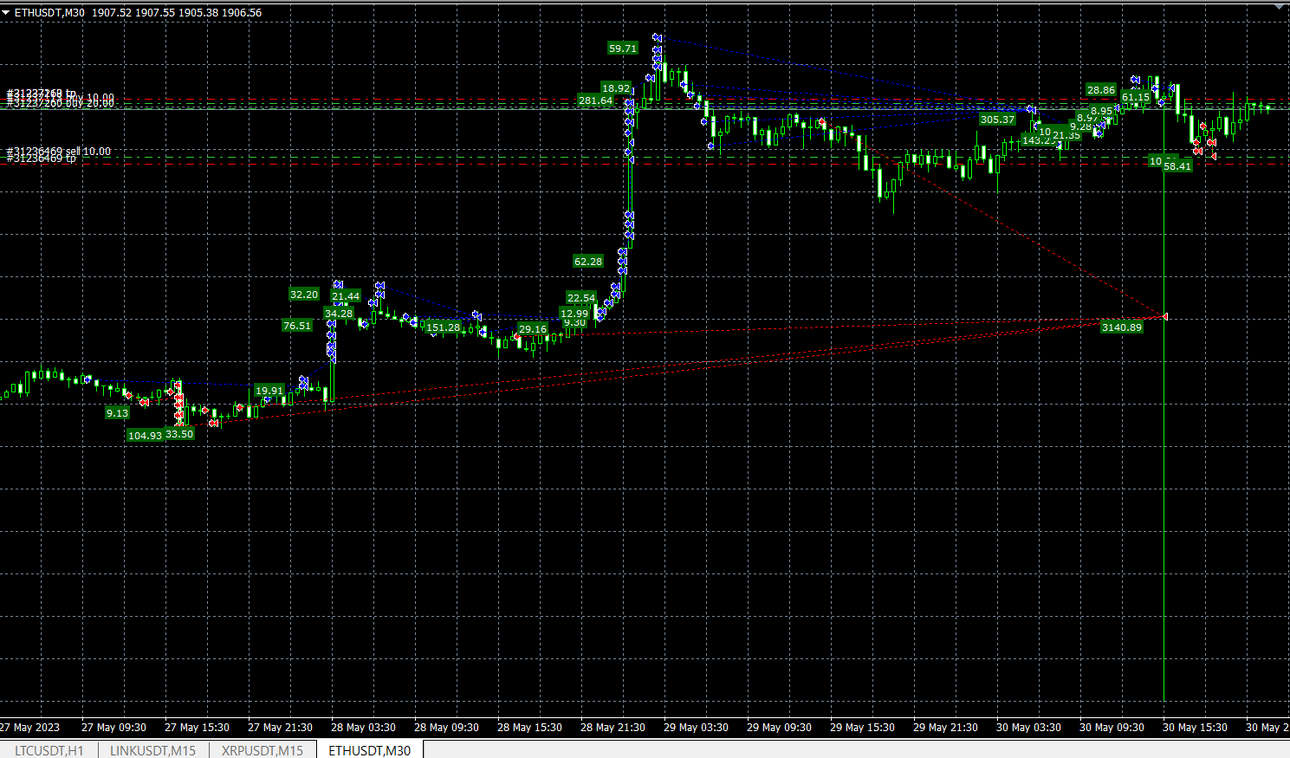Select the ETHUSDT,M30 chart tab
1290x758 pixels.
point(370,749)
